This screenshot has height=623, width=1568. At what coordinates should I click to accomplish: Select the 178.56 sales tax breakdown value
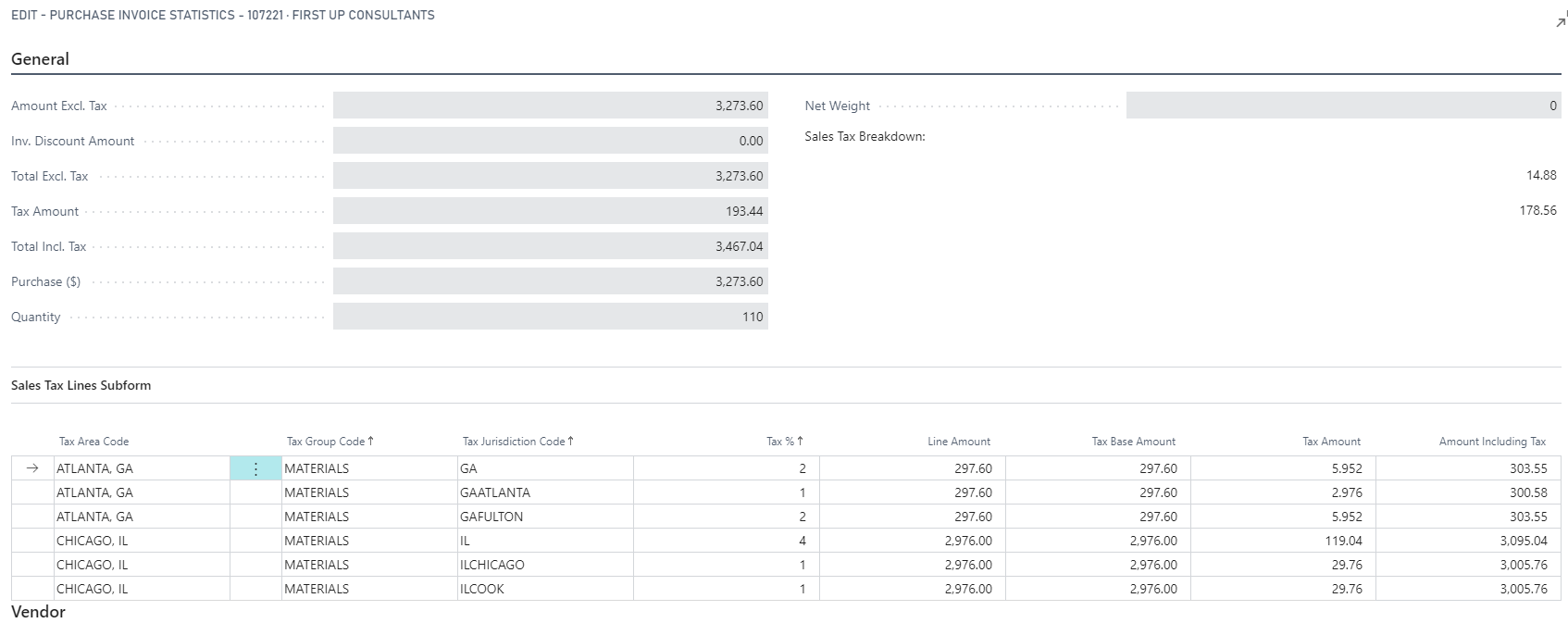tap(1537, 210)
